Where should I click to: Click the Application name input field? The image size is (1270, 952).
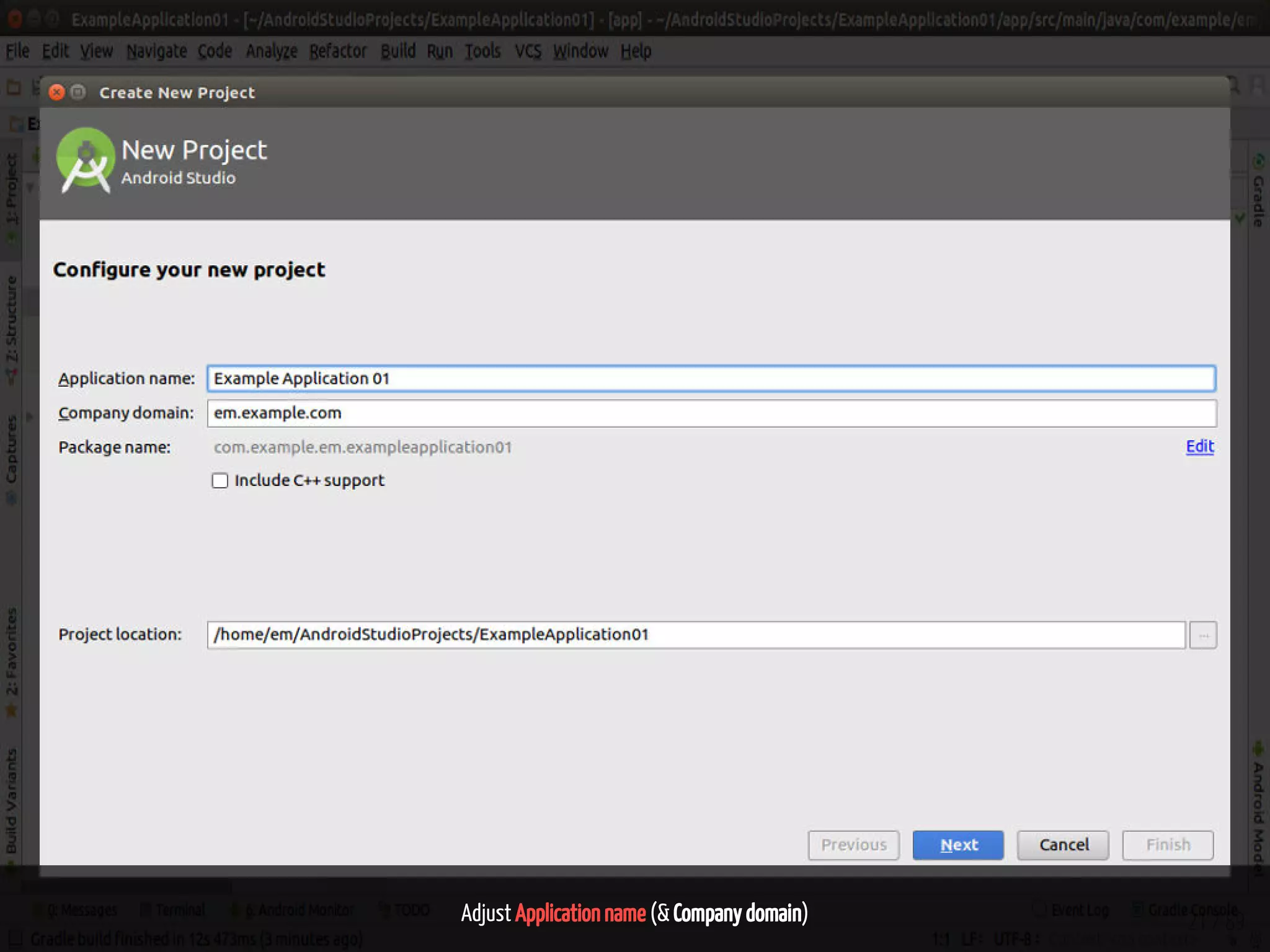[x=711, y=379]
